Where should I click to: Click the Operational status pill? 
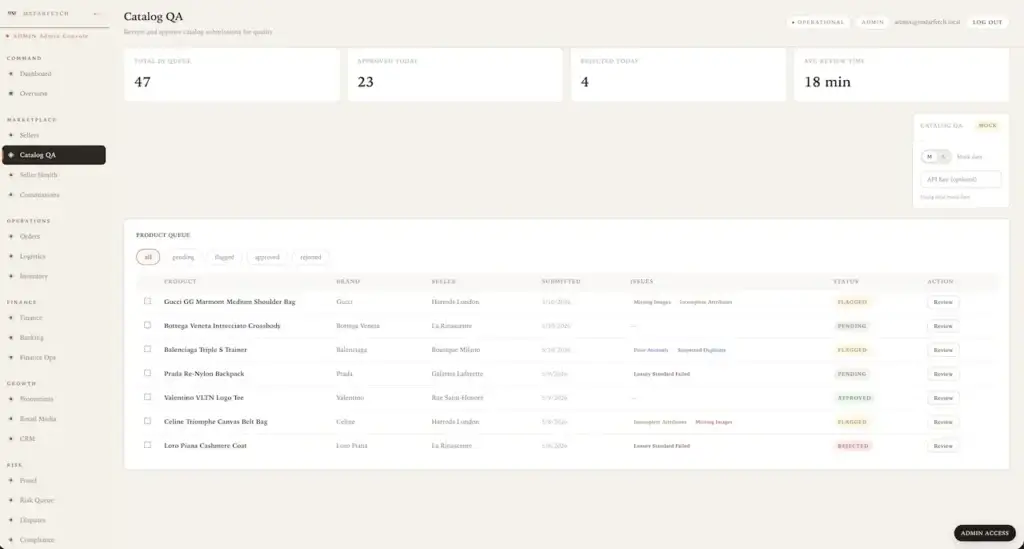(818, 22)
